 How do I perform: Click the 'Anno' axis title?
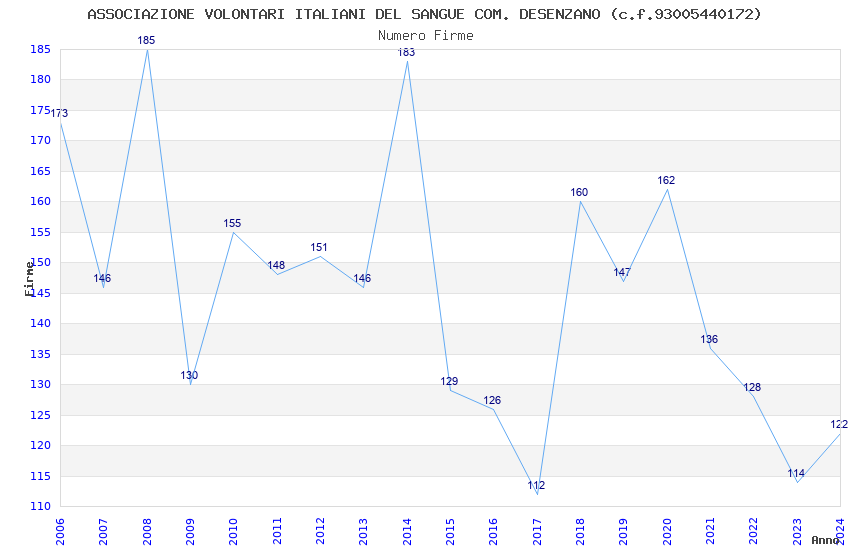825,540
